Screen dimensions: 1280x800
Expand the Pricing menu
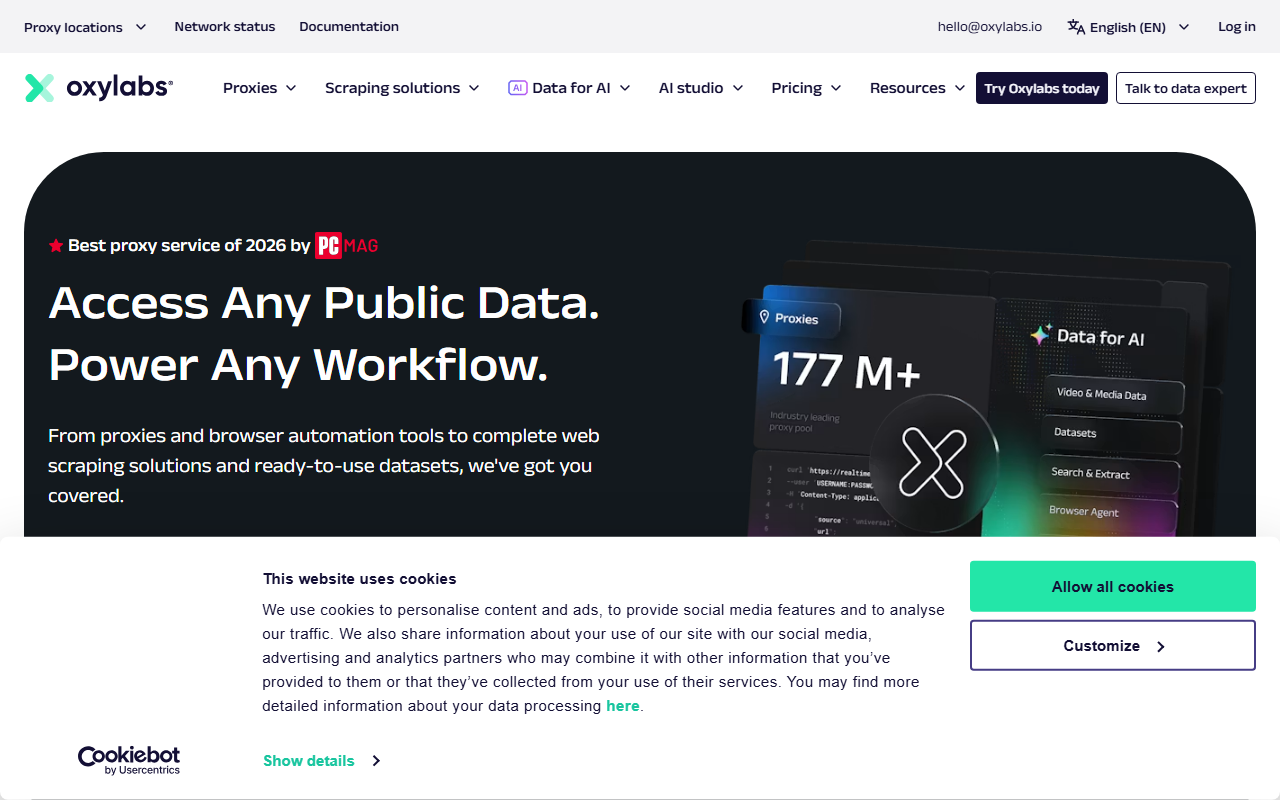pos(806,88)
